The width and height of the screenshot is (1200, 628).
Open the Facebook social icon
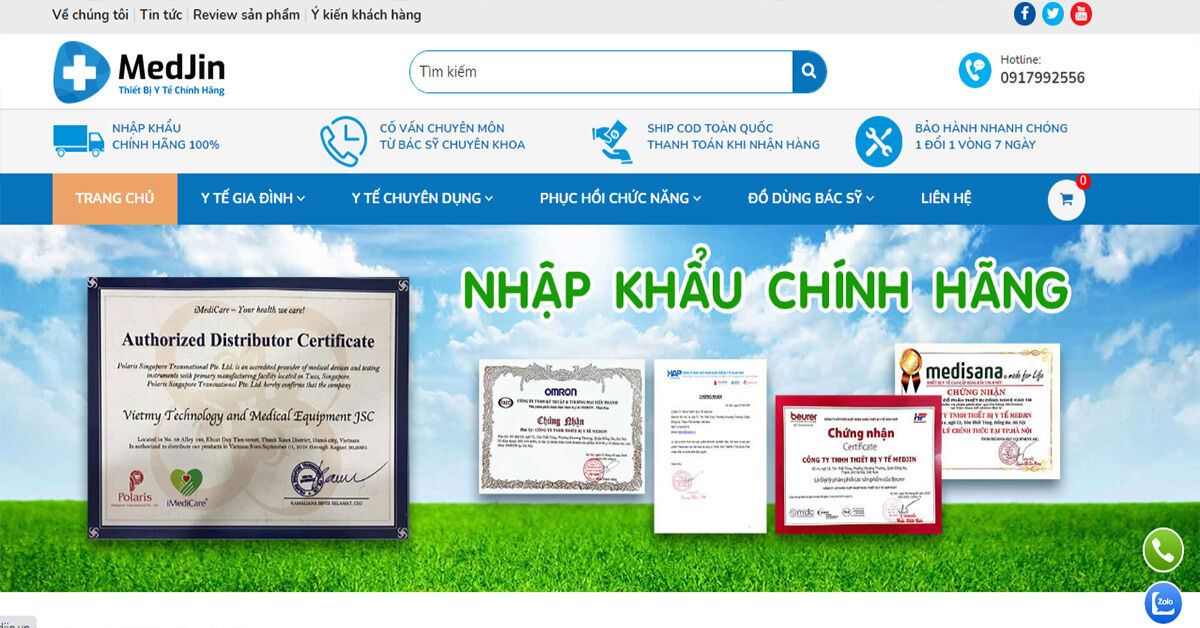[1025, 14]
